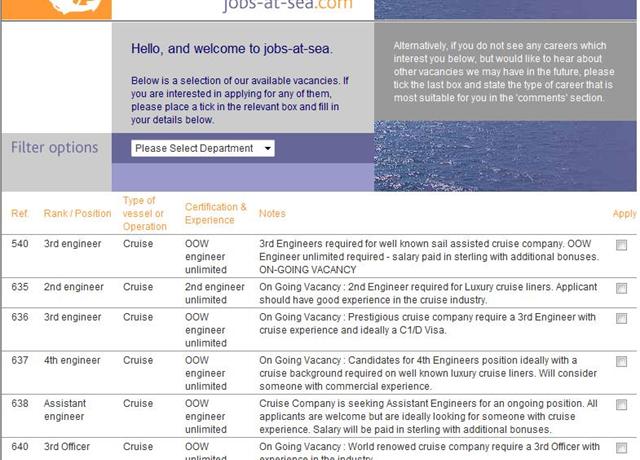This screenshot has width=640, height=460.
Task: Tick the Apply checkbox for job 540
Action: (x=621, y=245)
